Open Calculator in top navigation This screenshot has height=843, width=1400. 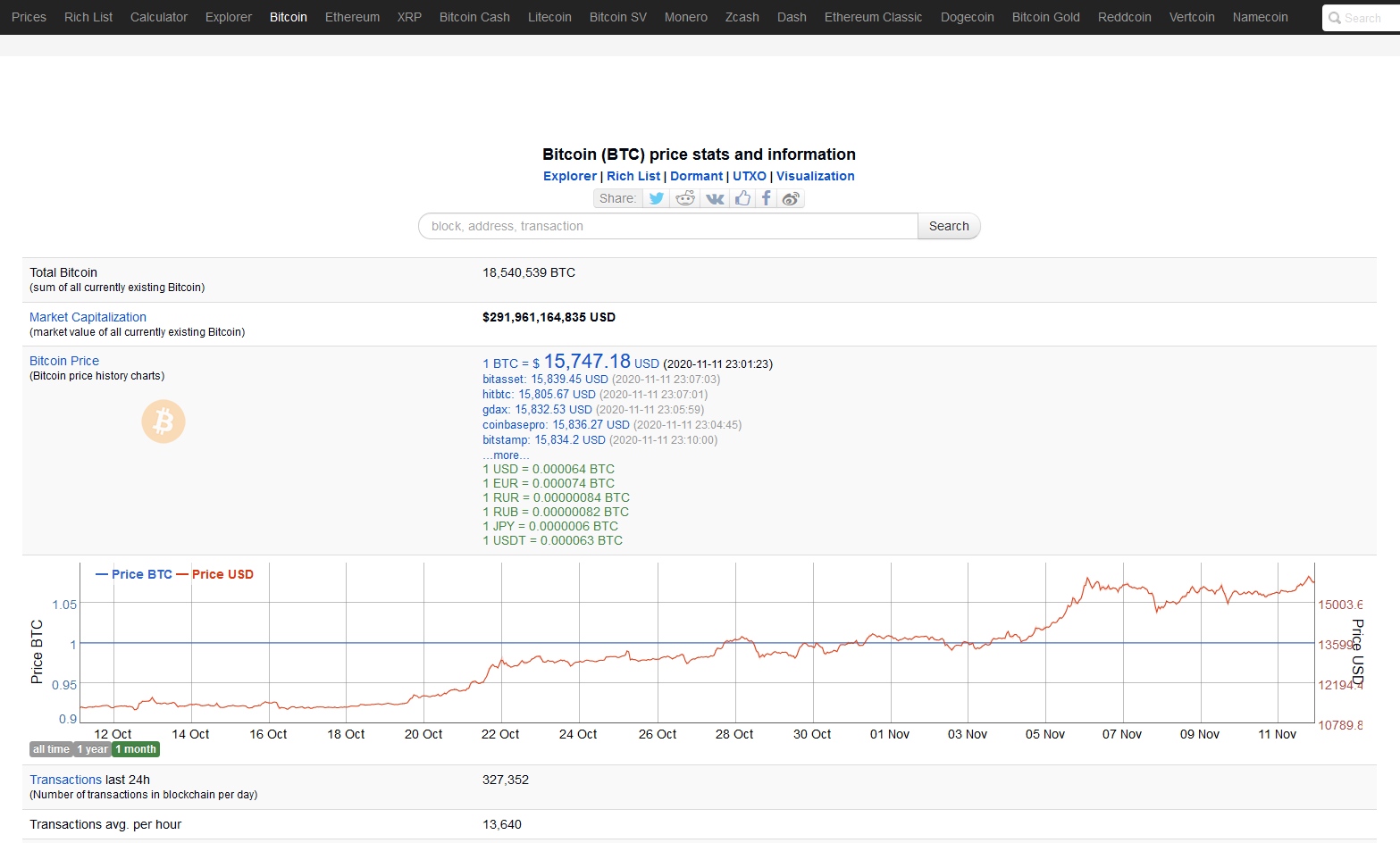(159, 17)
